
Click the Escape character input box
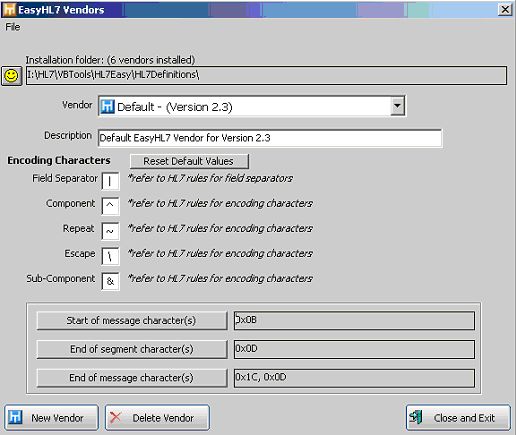[x=110, y=256]
